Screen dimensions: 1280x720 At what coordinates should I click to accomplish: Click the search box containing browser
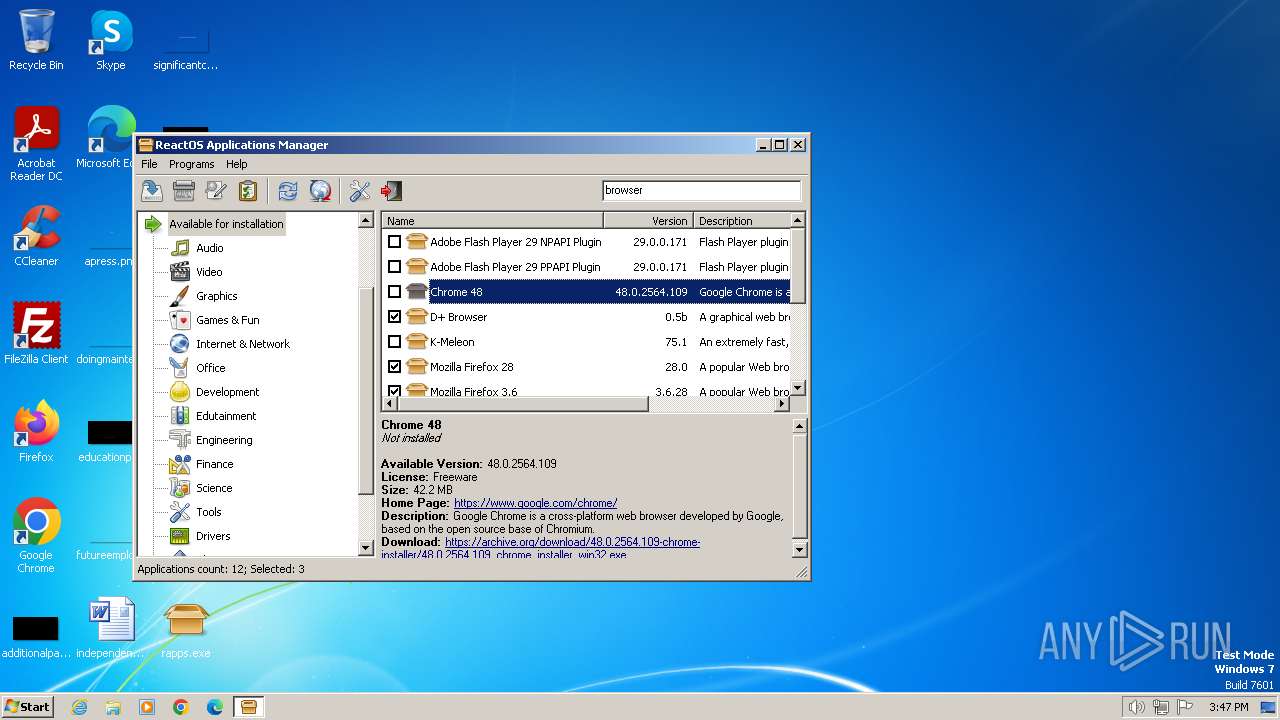[x=701, y=190]
